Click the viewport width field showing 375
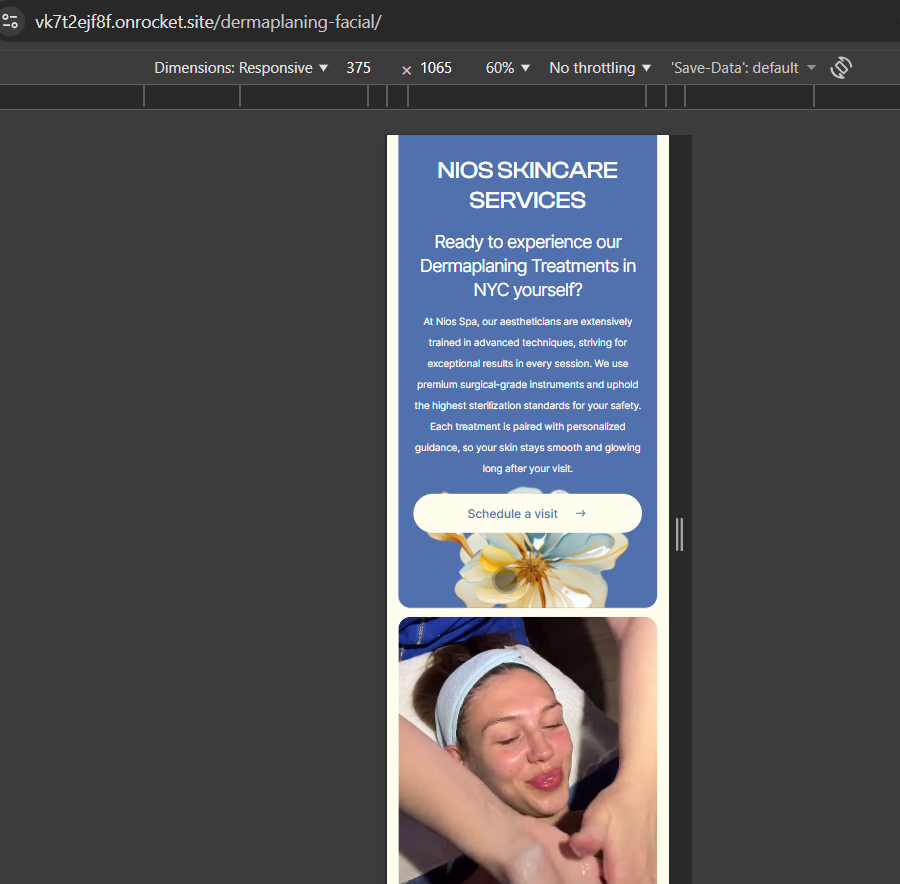Screen dimensions: 900x884 click(x=358, y=68)
